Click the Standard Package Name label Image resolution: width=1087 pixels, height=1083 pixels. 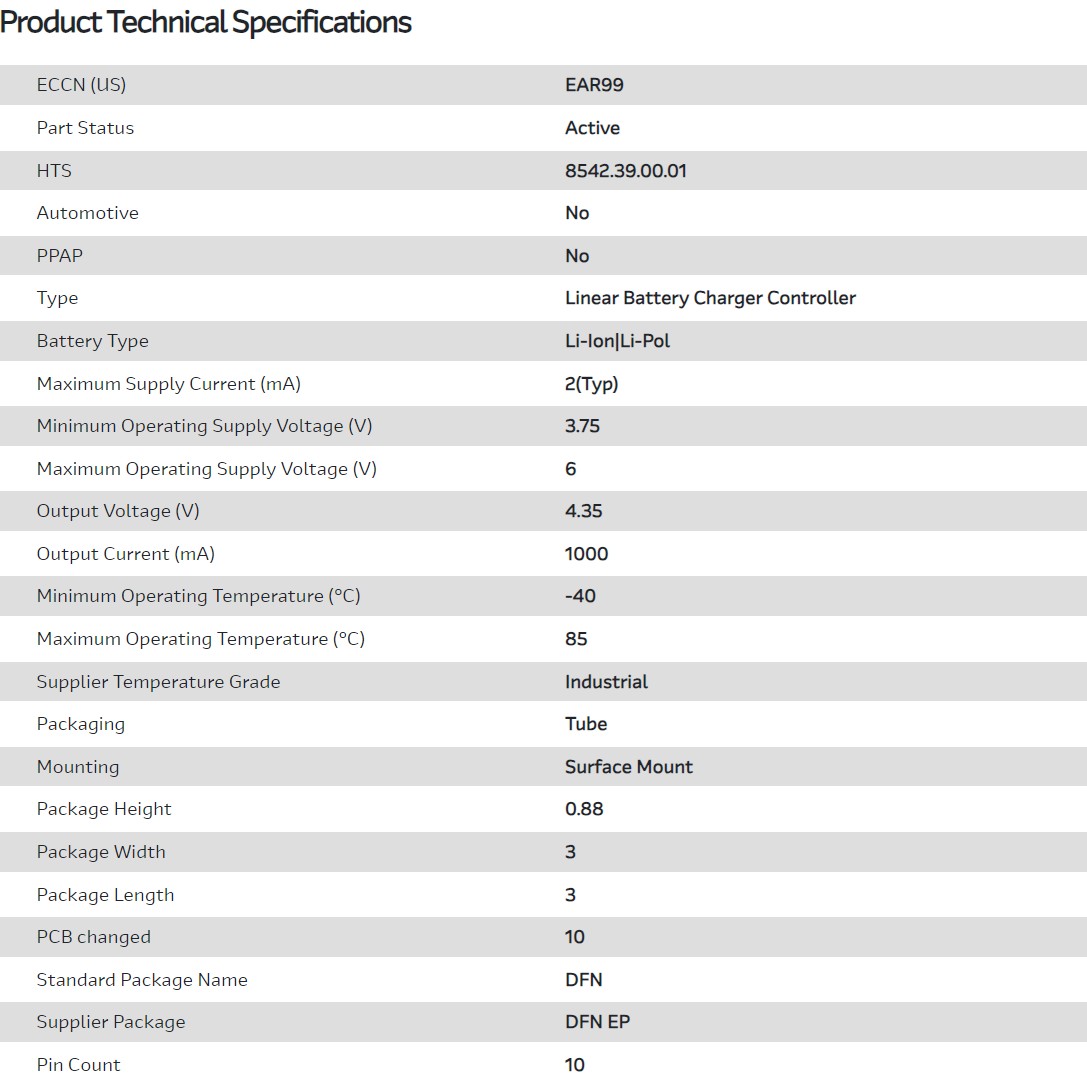coord(142,980)
